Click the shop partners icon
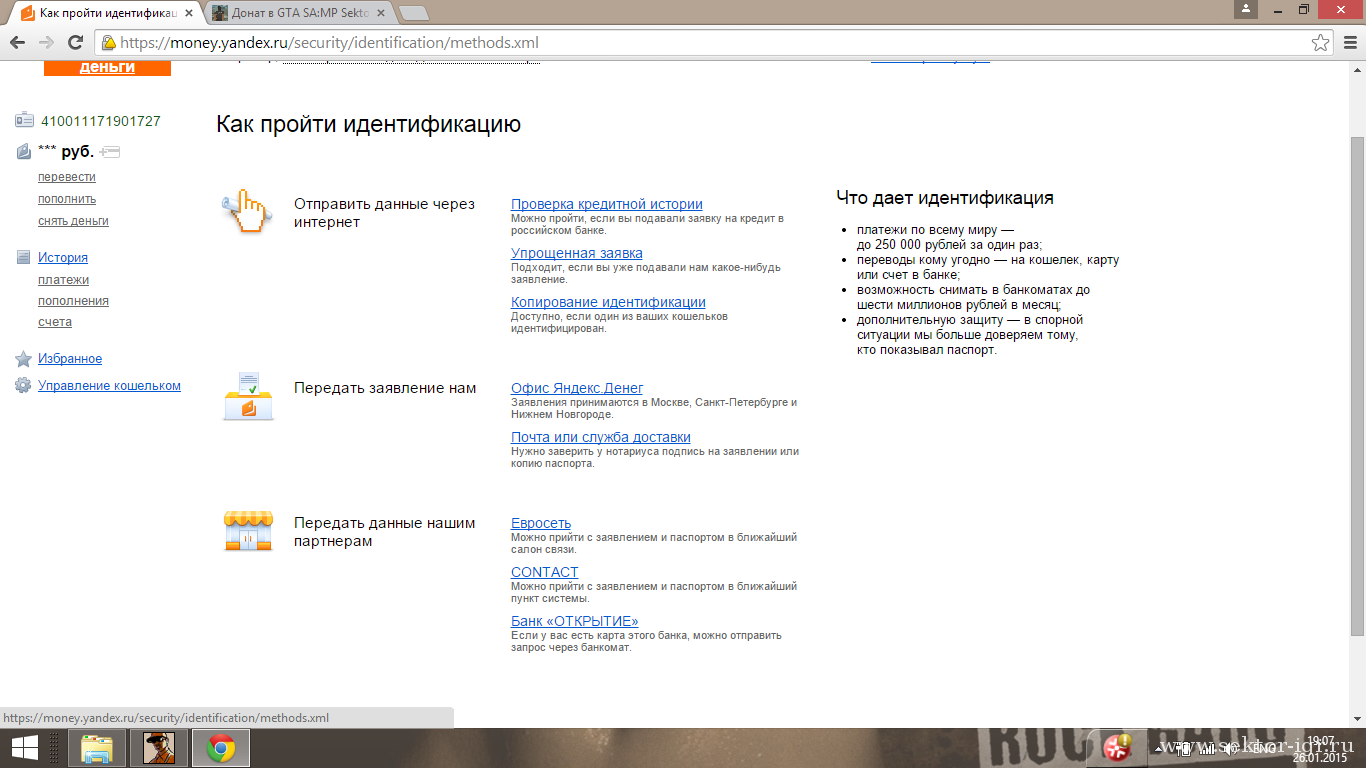 coord(248,531)
